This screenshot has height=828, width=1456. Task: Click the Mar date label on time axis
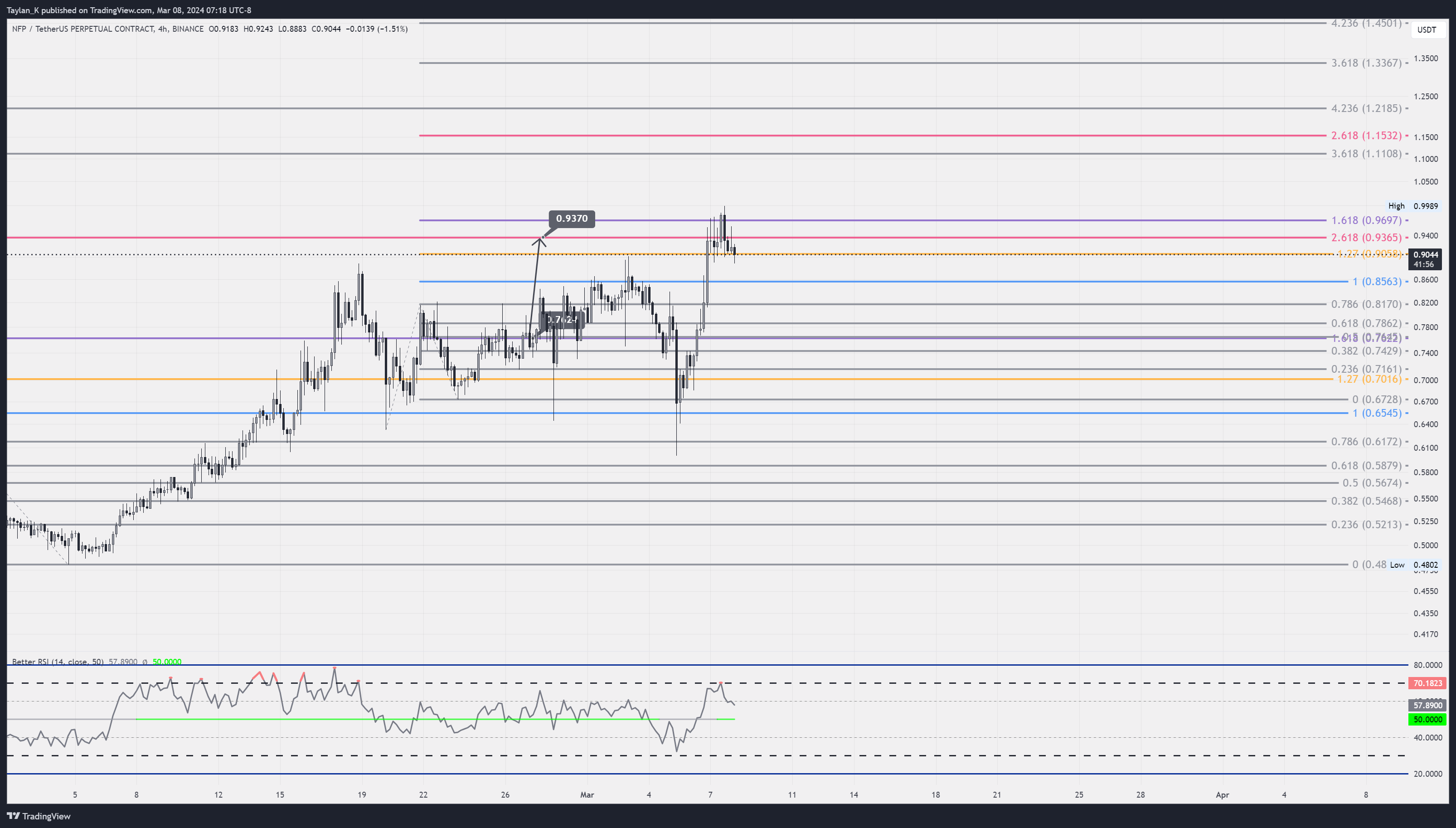point(587,795)
